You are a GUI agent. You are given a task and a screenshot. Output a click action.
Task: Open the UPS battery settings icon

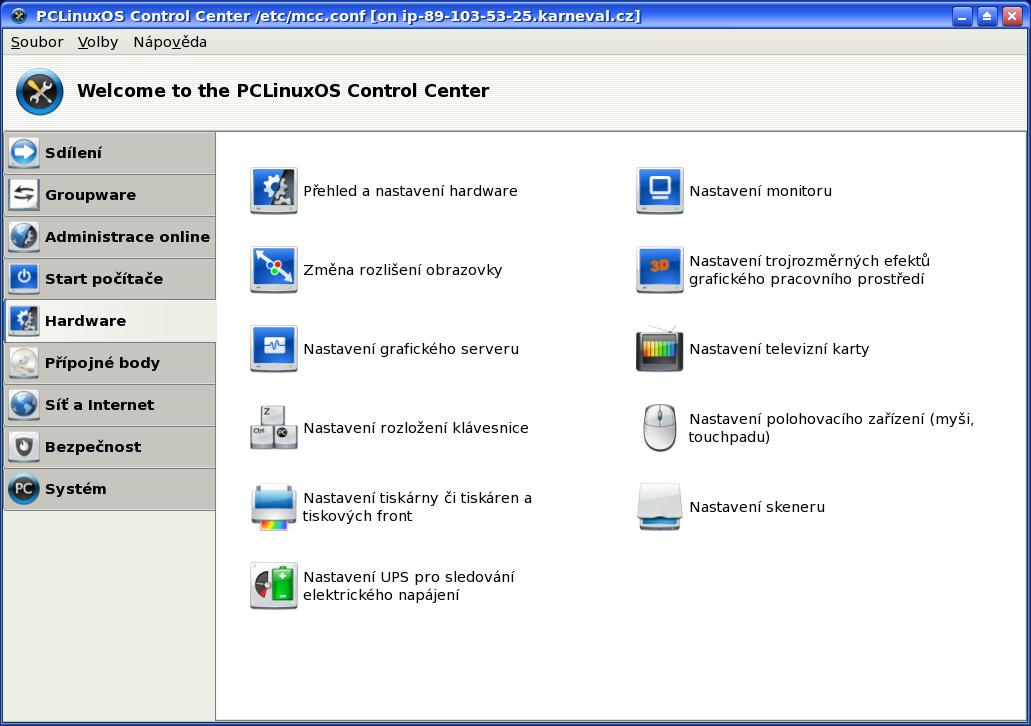point(274,585)
